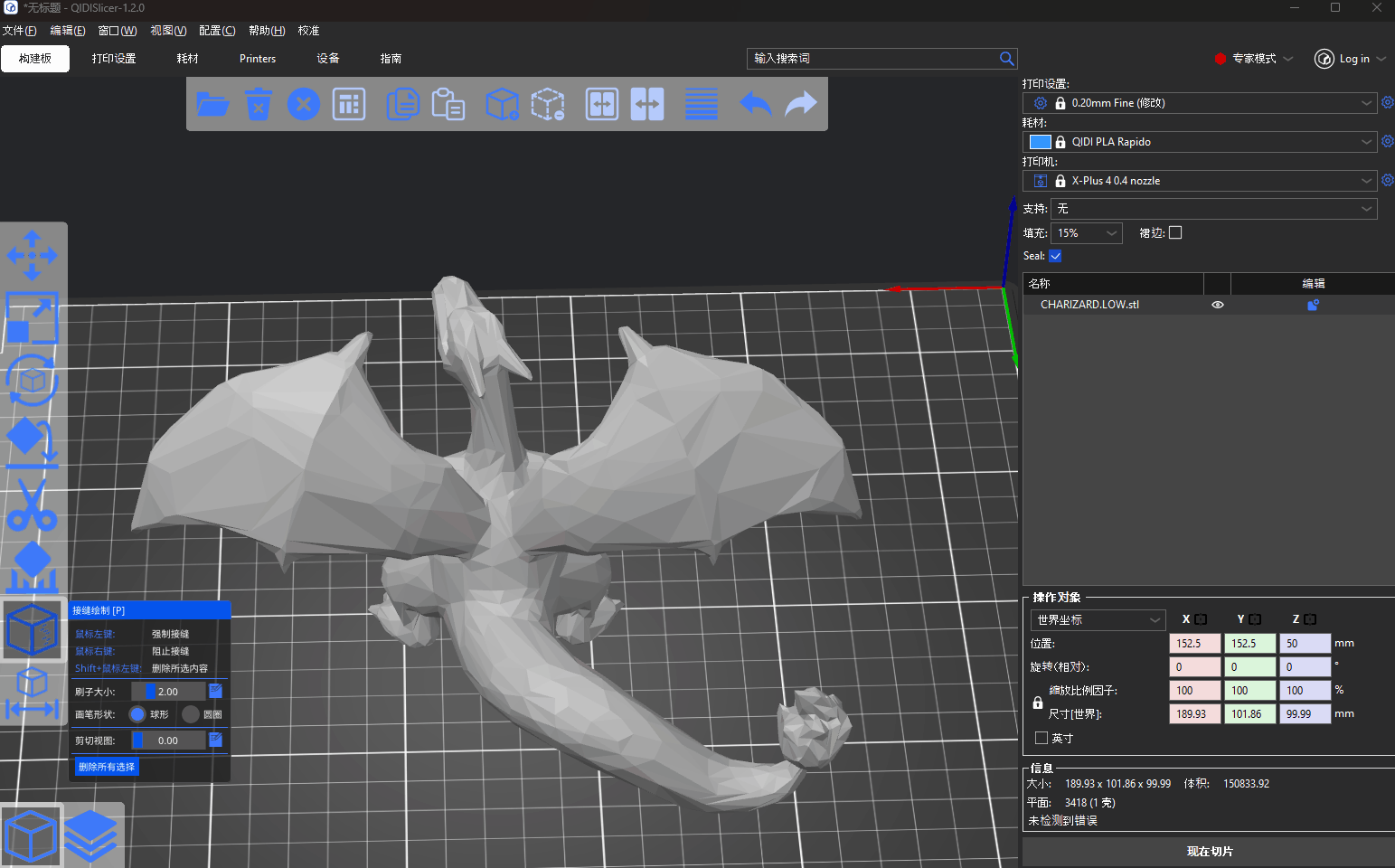Screen dimensions: 1395x868
Task: Select the Rotate tool in the left sidebar
Action: (33, 380)
